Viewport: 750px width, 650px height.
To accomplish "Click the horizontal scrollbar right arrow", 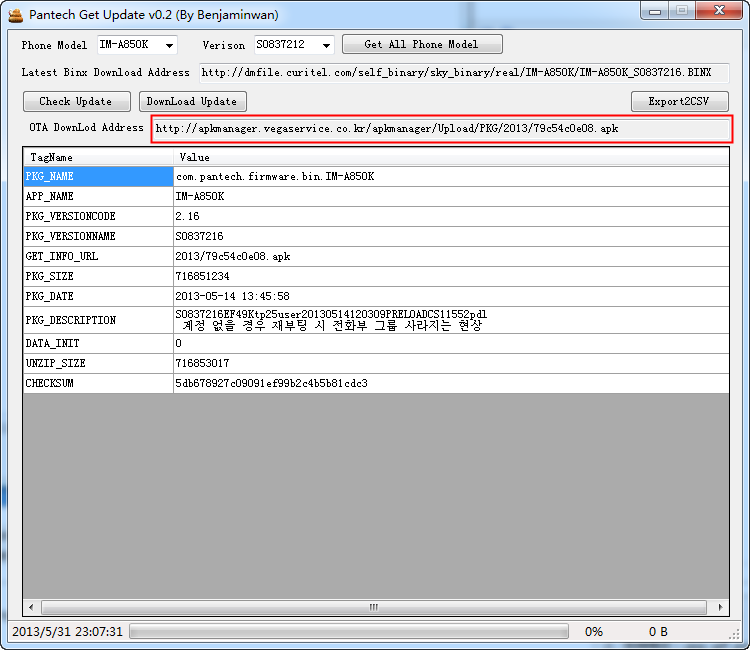I will (720, 607).
